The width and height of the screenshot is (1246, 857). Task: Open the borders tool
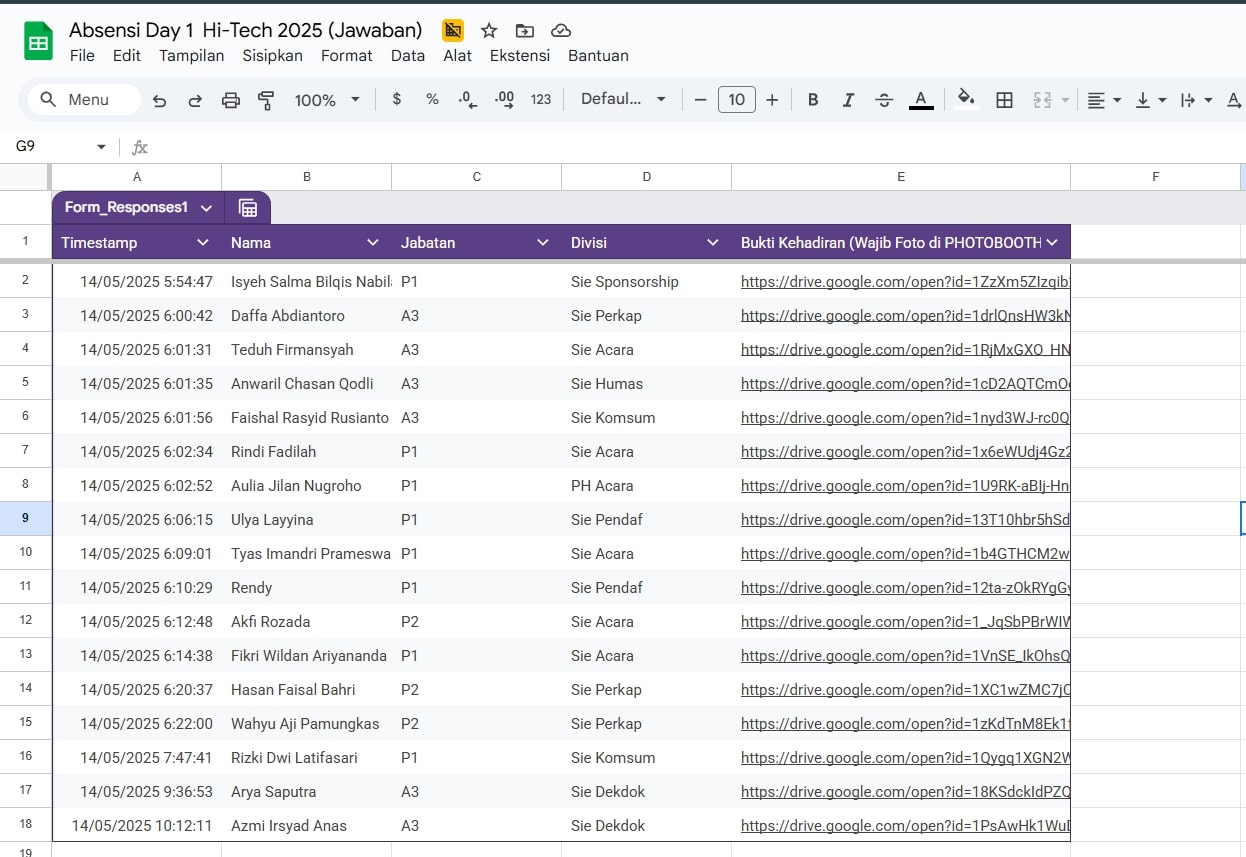(1005, 99)
